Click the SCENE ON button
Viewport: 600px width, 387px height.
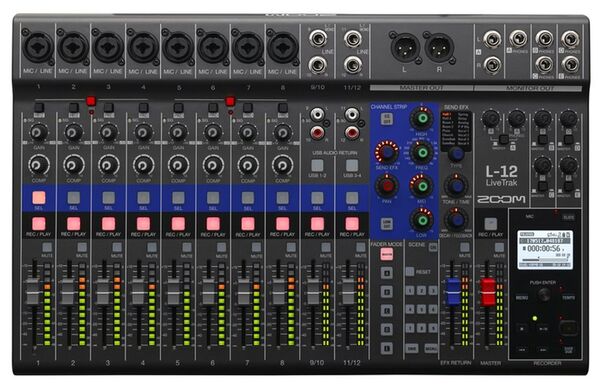tap(433, 247)
